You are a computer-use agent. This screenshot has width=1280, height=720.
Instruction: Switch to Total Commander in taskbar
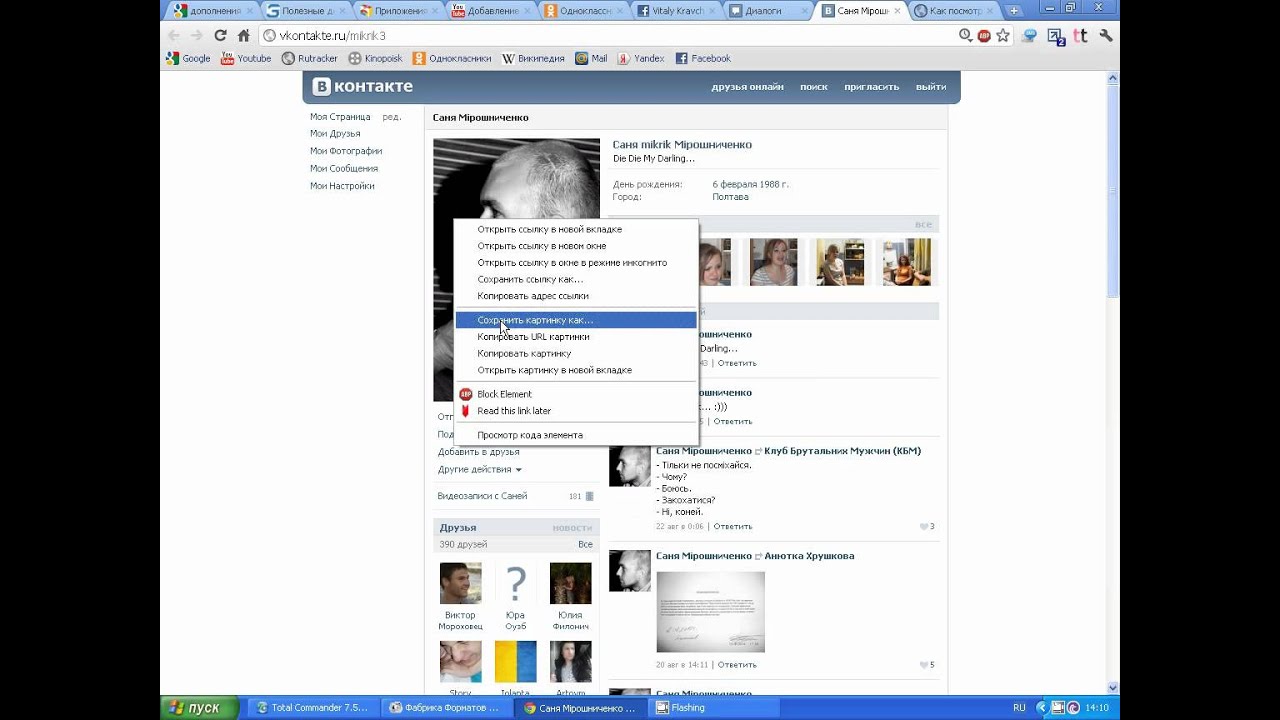pos(312,708)
